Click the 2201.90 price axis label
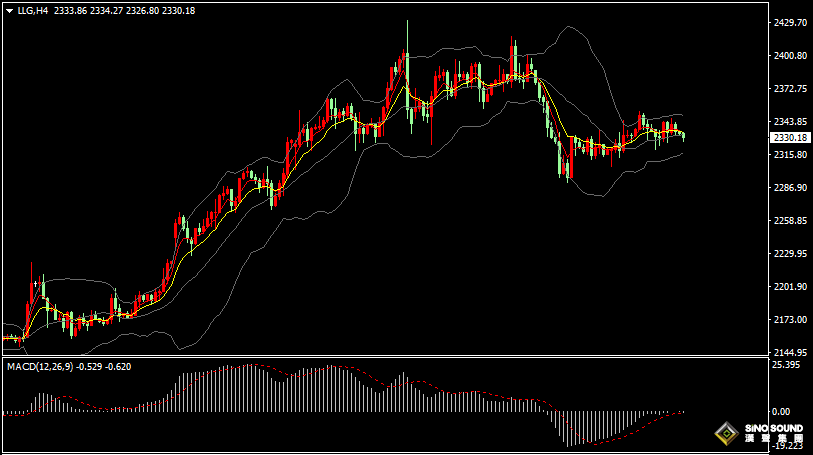This screenshot has height=455, width=813. [x=789, y=287]
